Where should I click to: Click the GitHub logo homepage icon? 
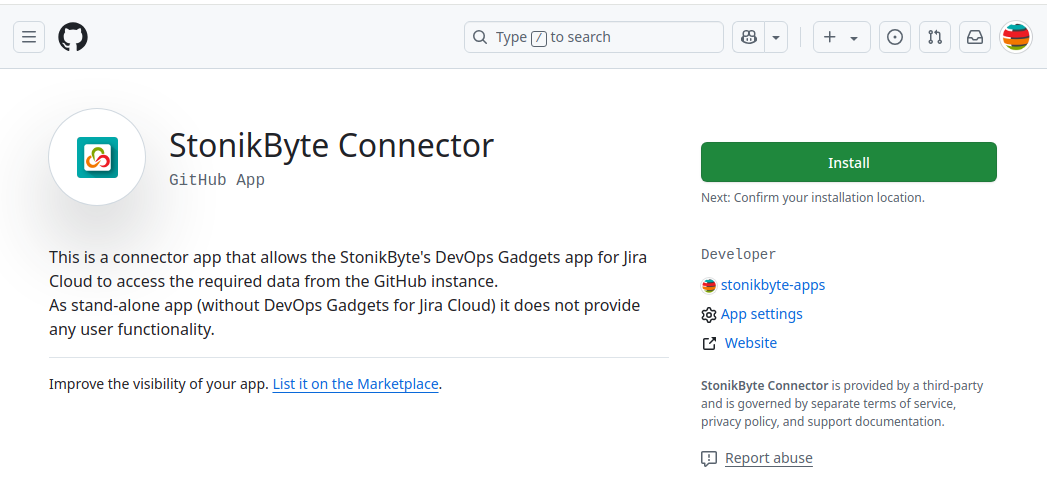click(x=73, y=37)
